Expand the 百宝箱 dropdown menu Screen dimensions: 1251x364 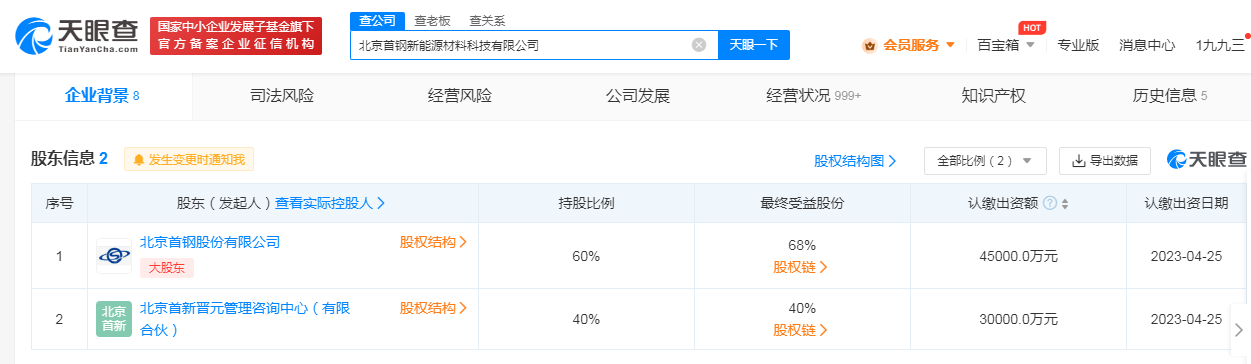click(x=1029, y=45)
